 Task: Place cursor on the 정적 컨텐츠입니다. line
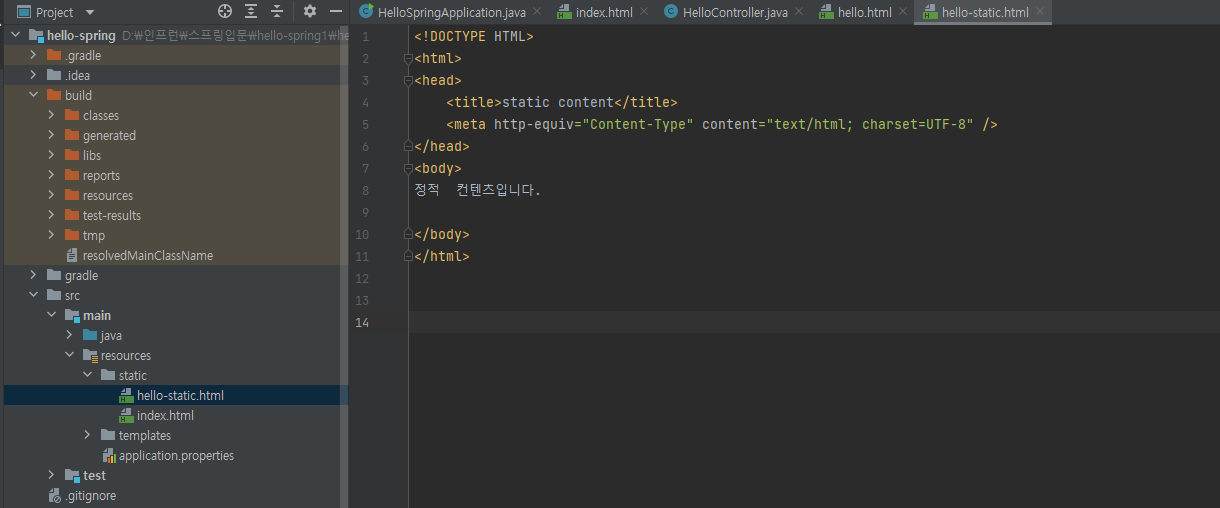click(477, 190)
